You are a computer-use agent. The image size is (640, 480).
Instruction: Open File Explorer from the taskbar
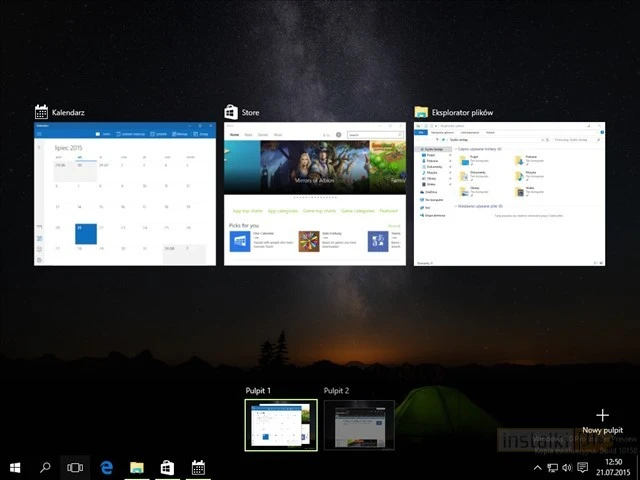click(137, 467)
